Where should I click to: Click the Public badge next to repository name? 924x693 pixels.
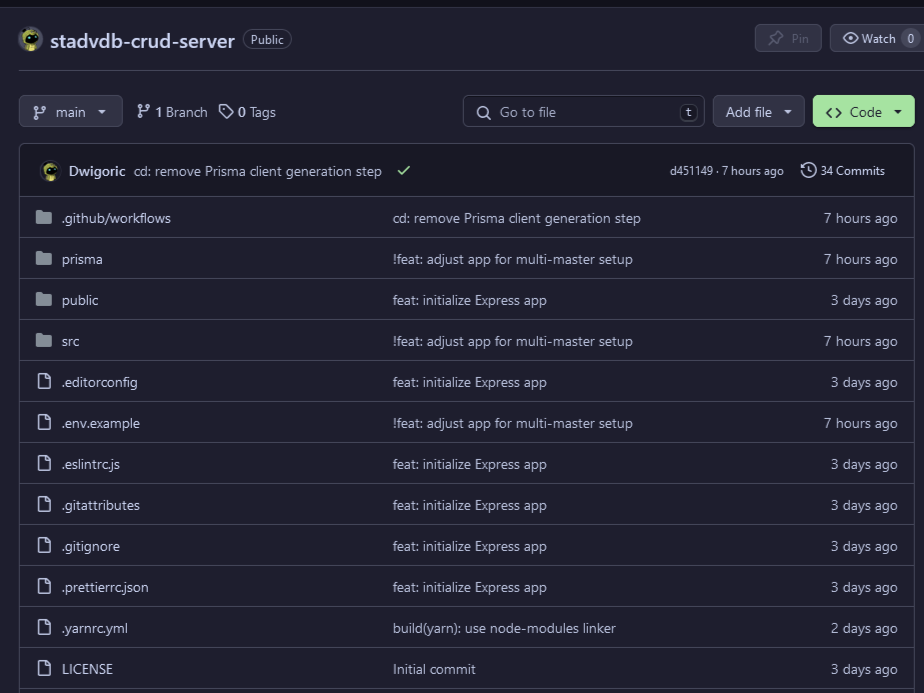[264, 39]
